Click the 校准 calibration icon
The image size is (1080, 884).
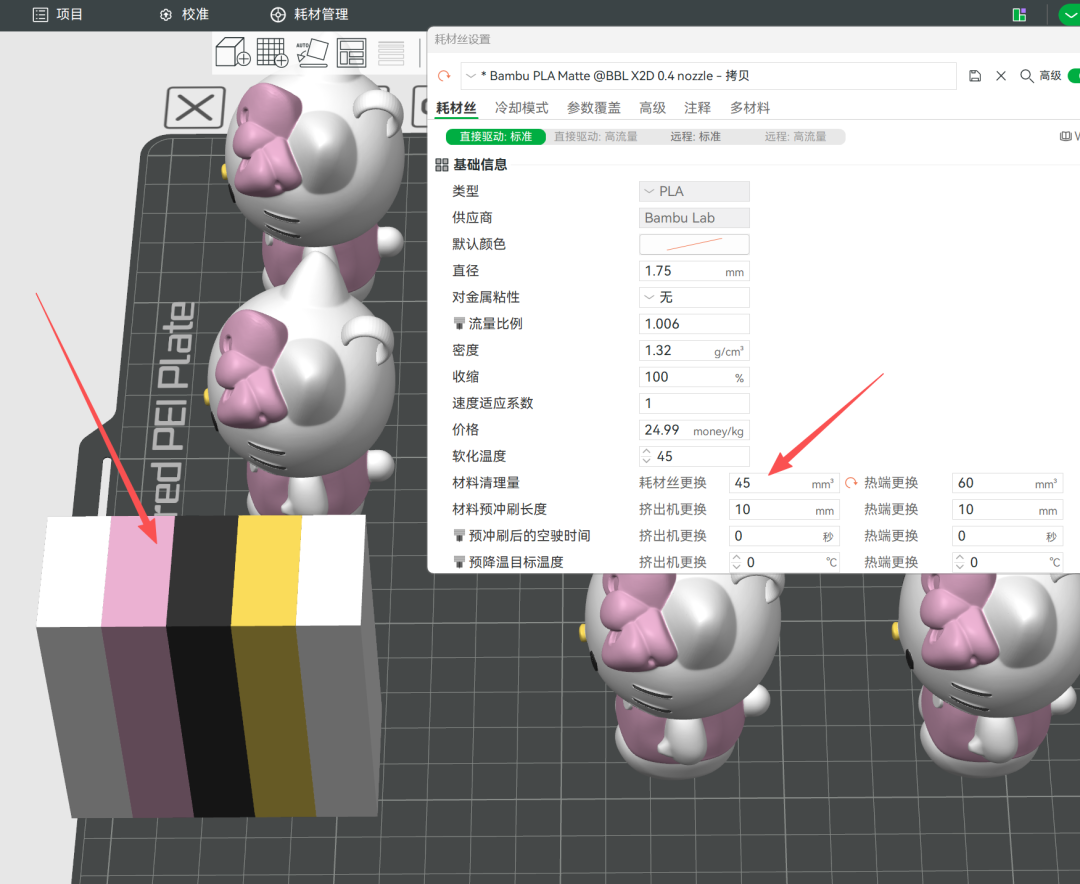pos(165,14)
